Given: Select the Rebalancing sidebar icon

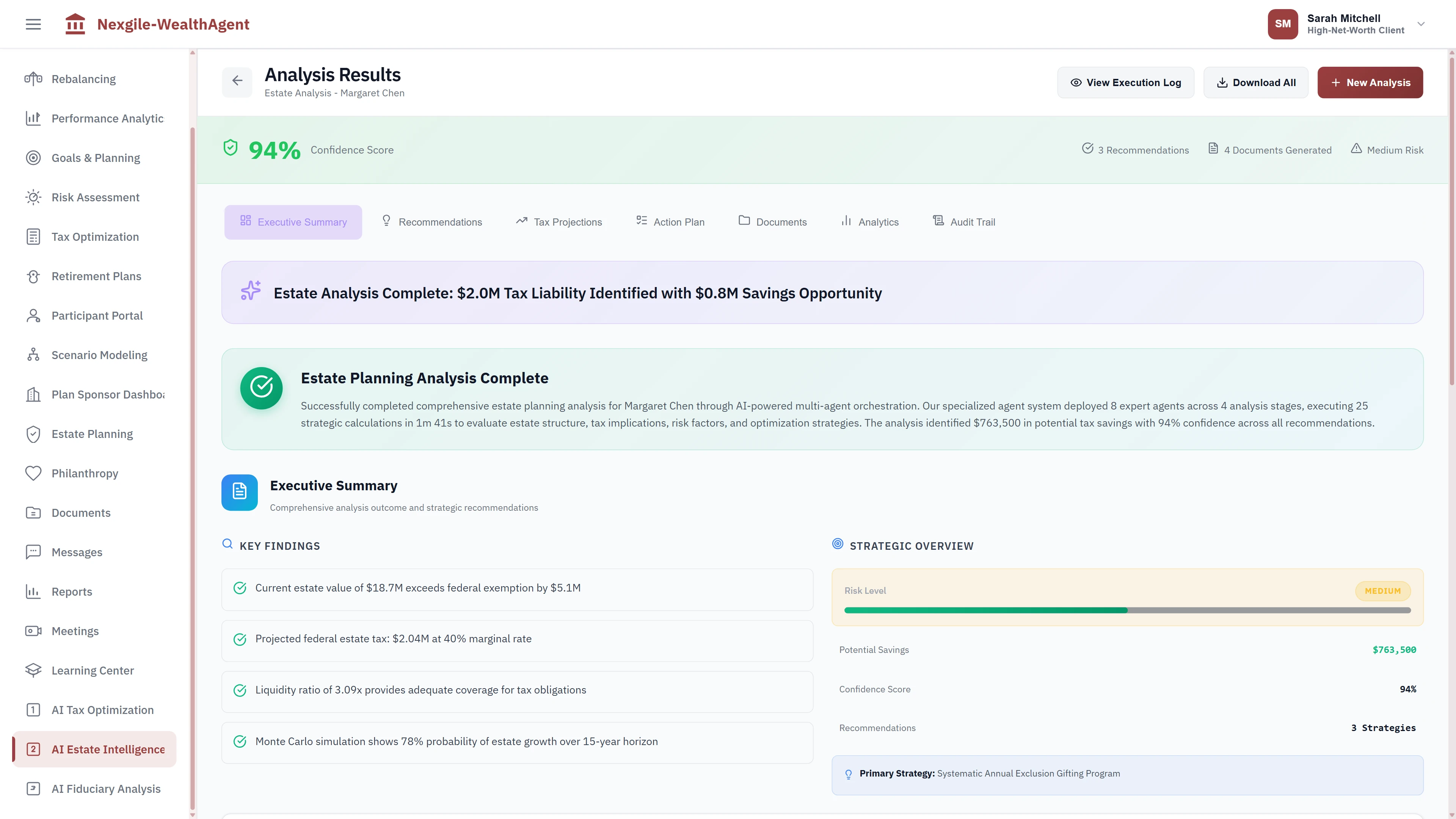Looking at the screenshot, I should [33, 78].
